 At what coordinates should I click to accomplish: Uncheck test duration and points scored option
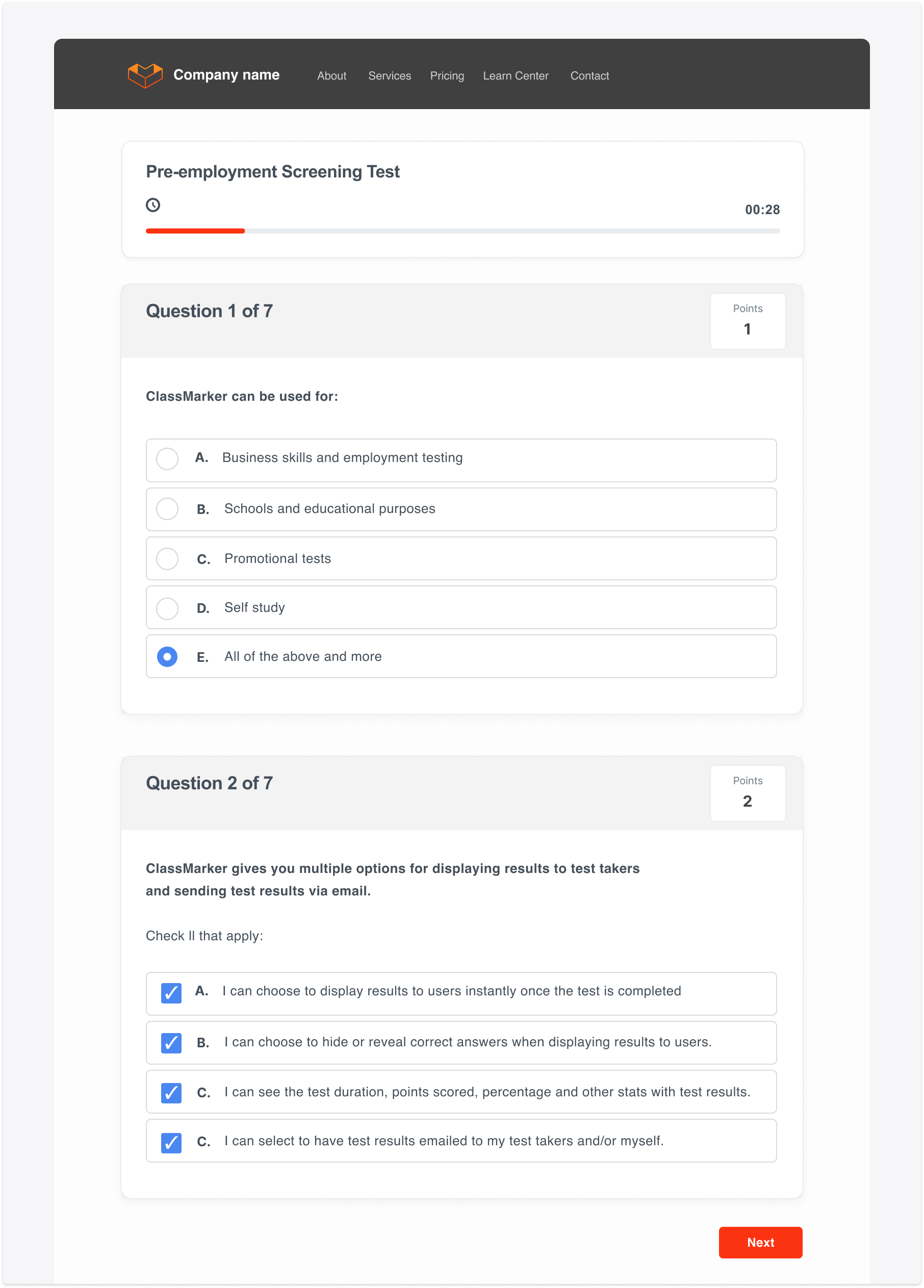[x=171, y=1093]
